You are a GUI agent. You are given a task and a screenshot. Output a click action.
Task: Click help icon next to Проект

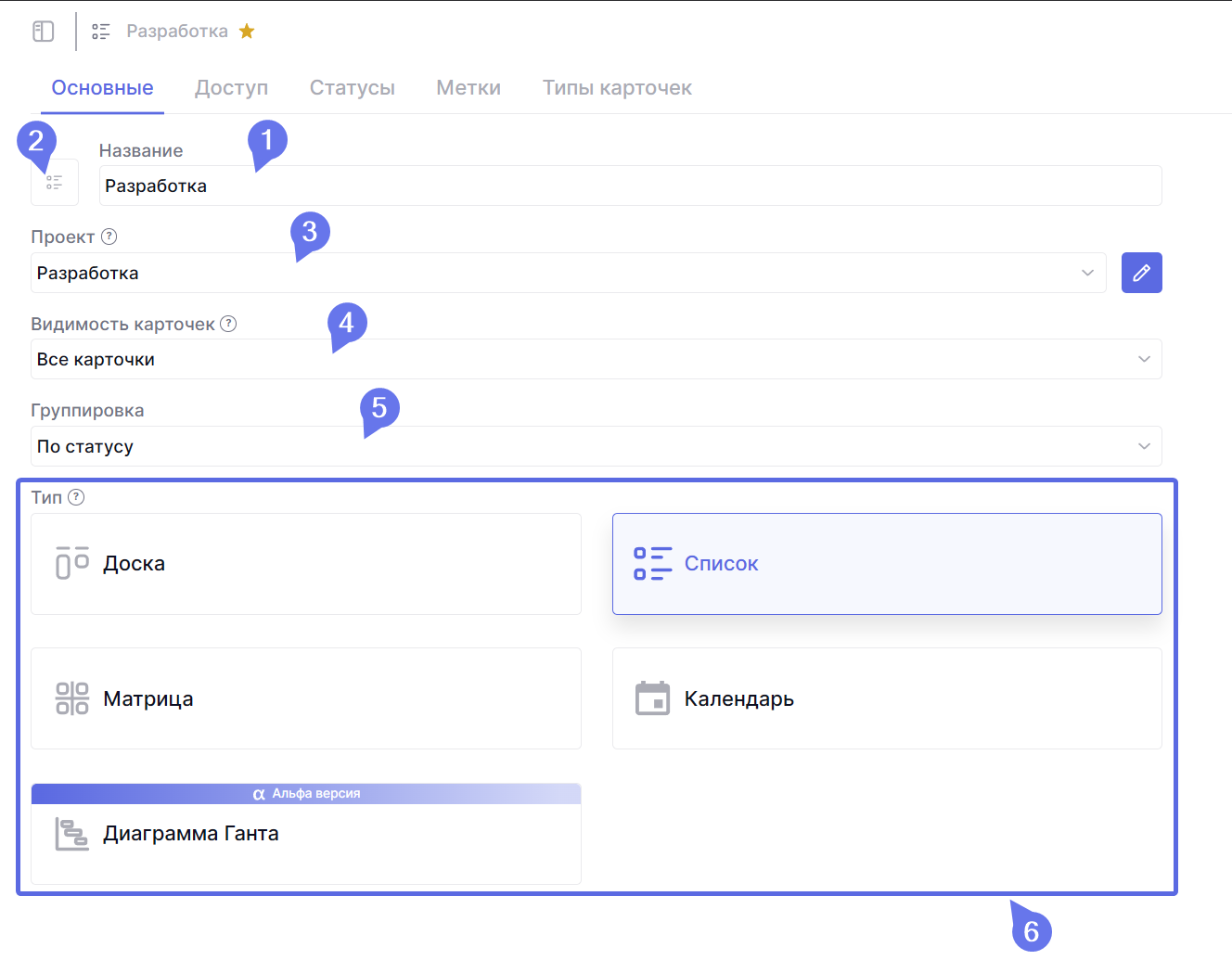click(x=109, y=237)
